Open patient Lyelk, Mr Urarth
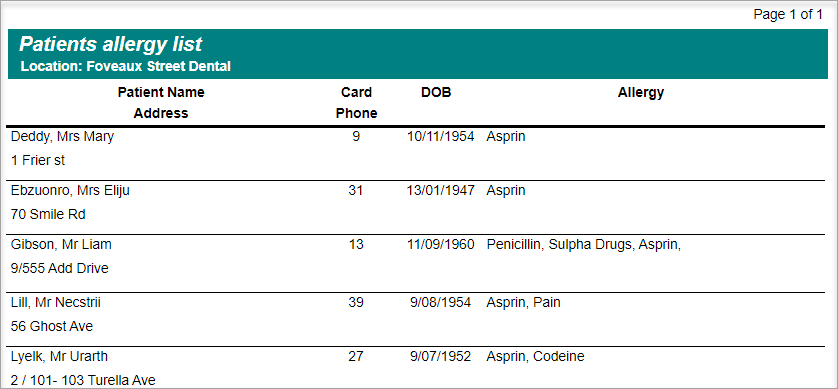This screenshot has width=838, height=389. [x=59, y=356]
